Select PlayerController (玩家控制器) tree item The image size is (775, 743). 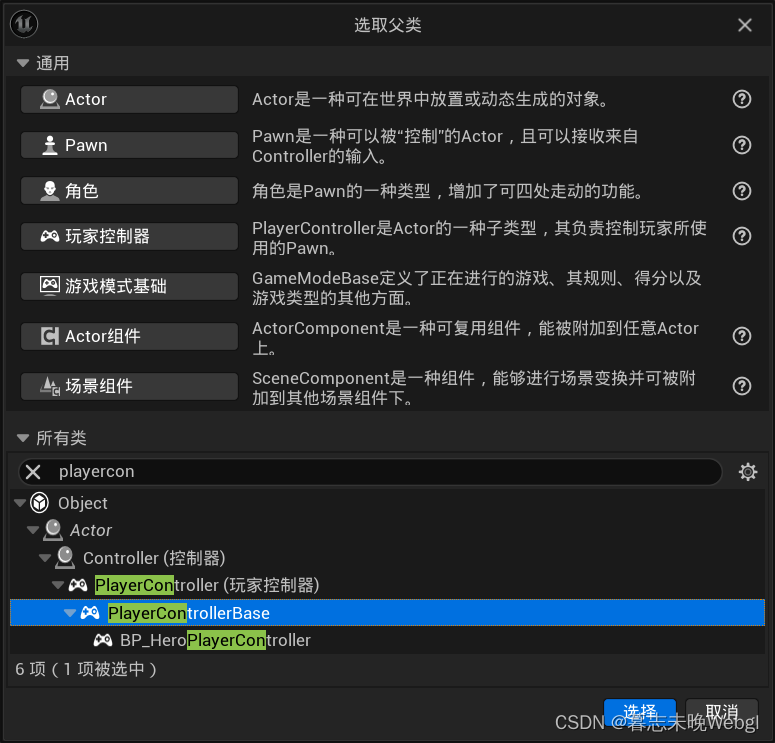pyautogui.click(x=207, y=585)
